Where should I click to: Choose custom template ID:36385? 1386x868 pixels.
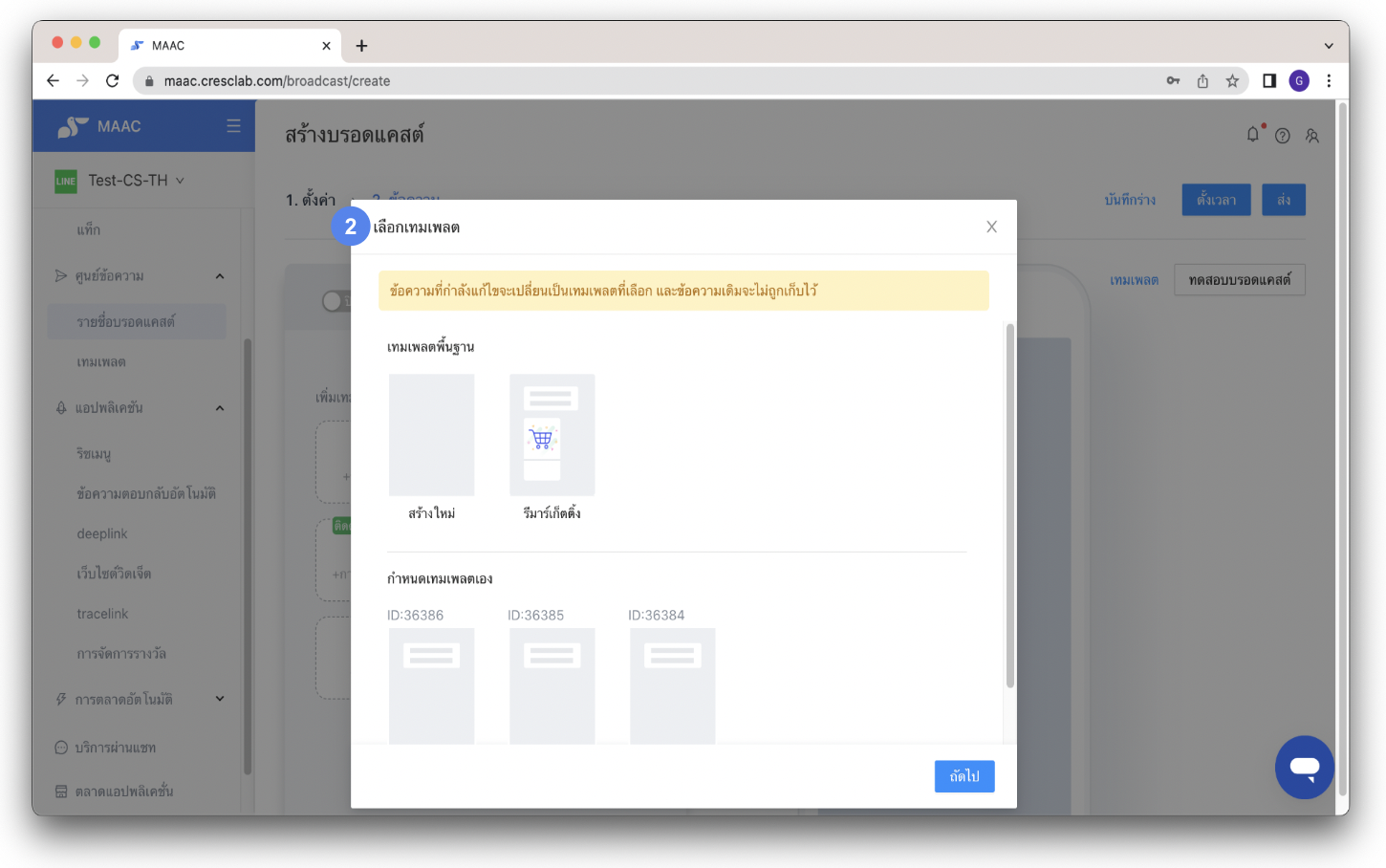coord(552,684)
